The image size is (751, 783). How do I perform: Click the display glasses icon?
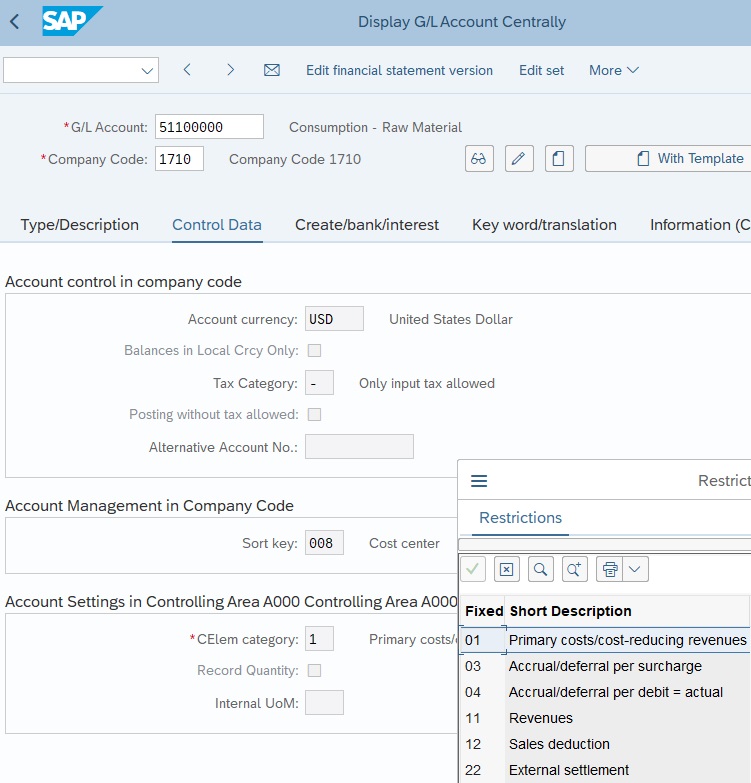[x=479, y=159]
